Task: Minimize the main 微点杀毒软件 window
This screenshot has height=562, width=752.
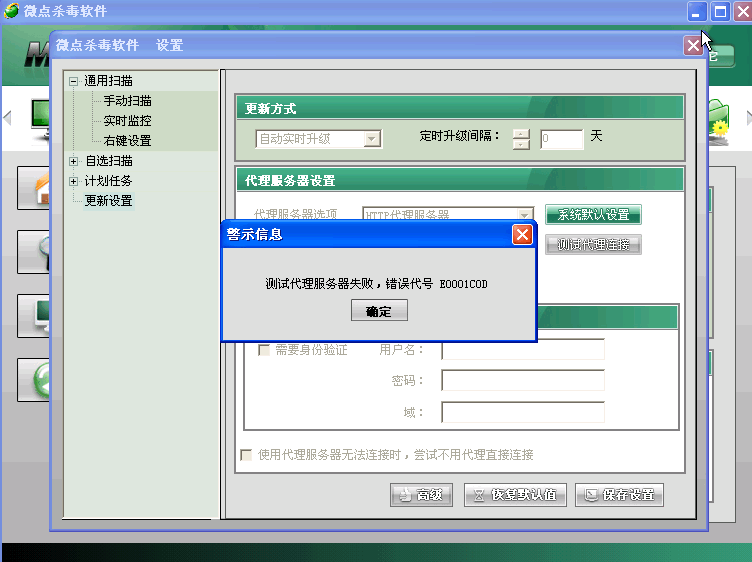Action: click(x=696, y=12)
